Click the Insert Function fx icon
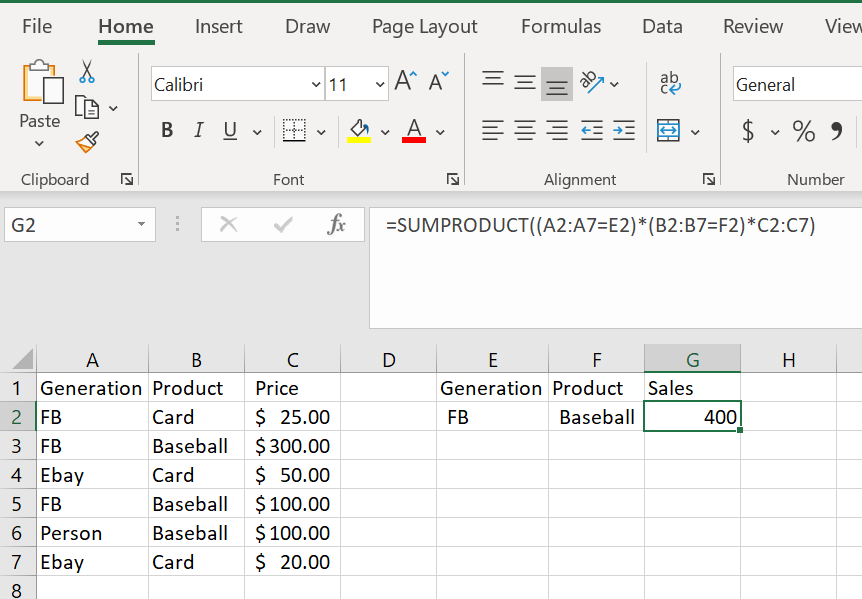 (x=337, y=225)
